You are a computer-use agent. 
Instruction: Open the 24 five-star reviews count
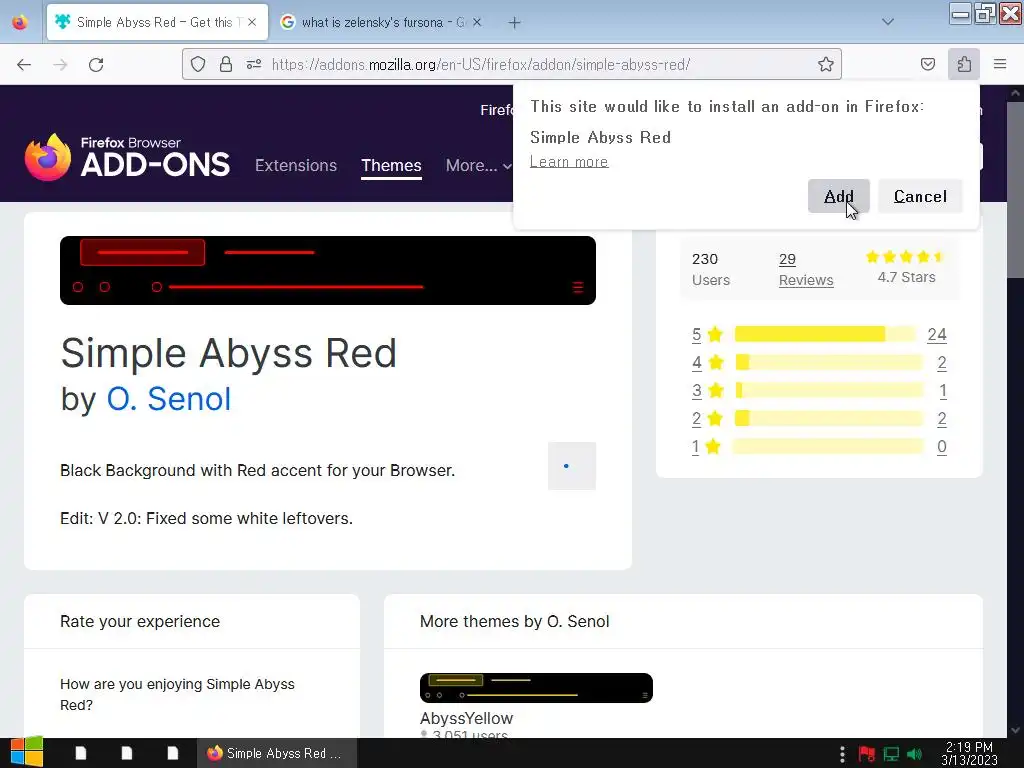pos(936,334)
